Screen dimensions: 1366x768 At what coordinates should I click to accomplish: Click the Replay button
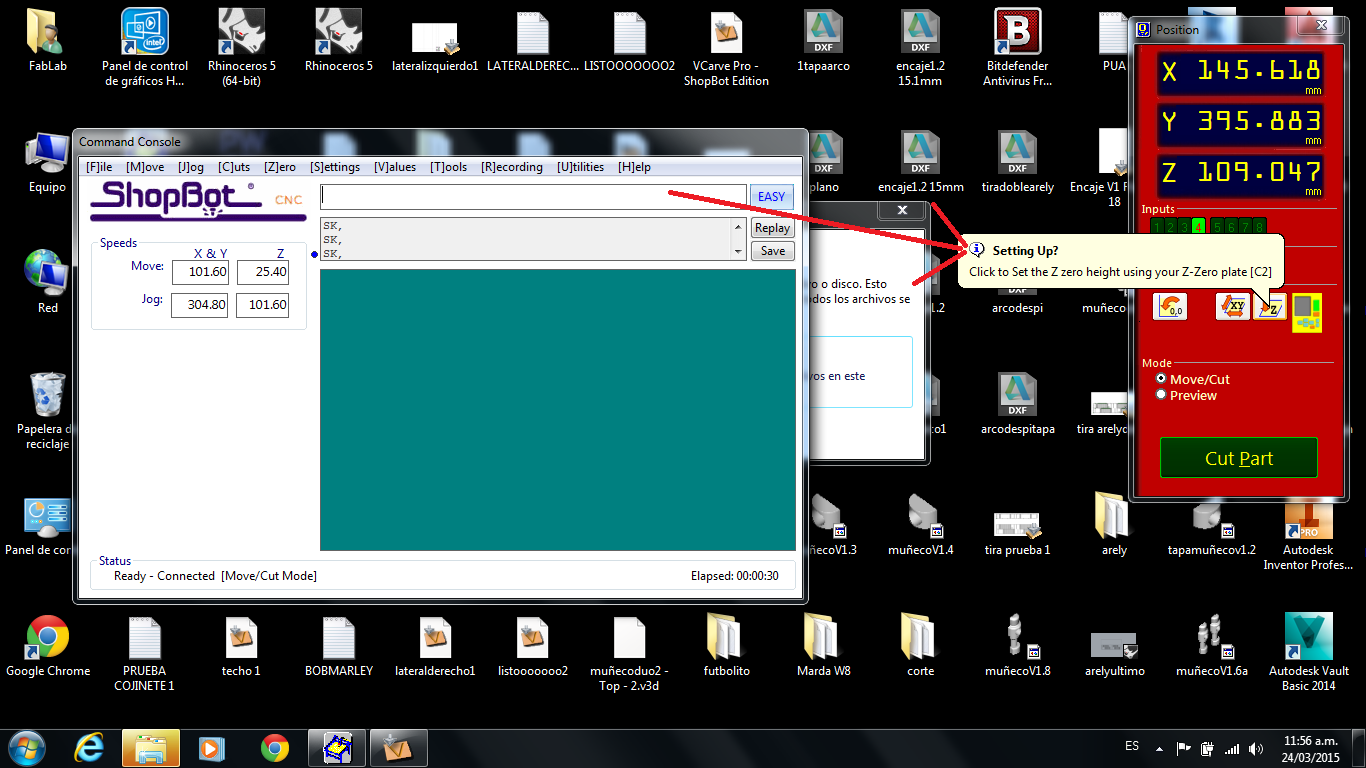772,228
